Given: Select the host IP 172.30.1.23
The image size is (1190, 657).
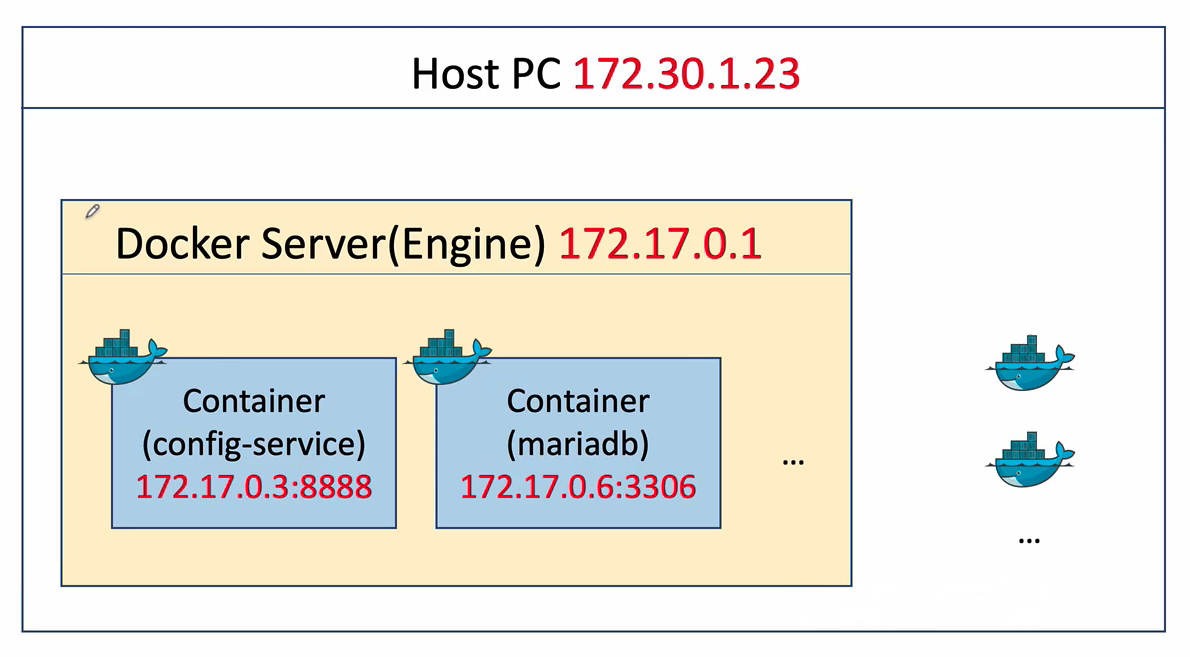Looking at the screenshot, I should (686, 75).
